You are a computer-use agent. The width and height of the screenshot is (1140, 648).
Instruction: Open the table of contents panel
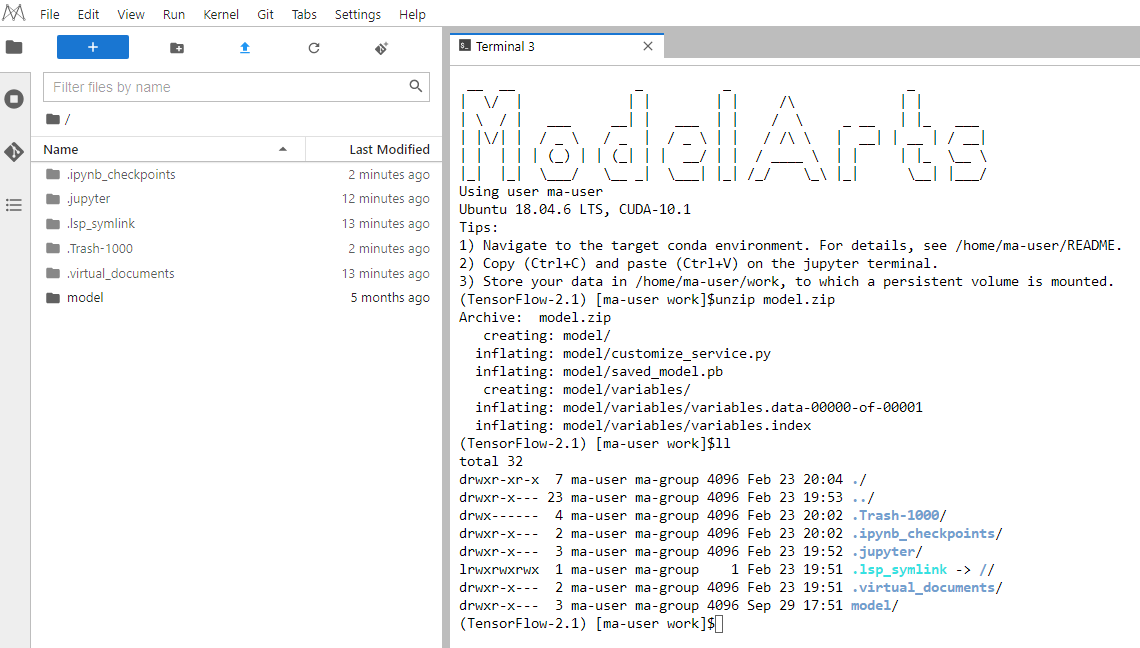14,205
